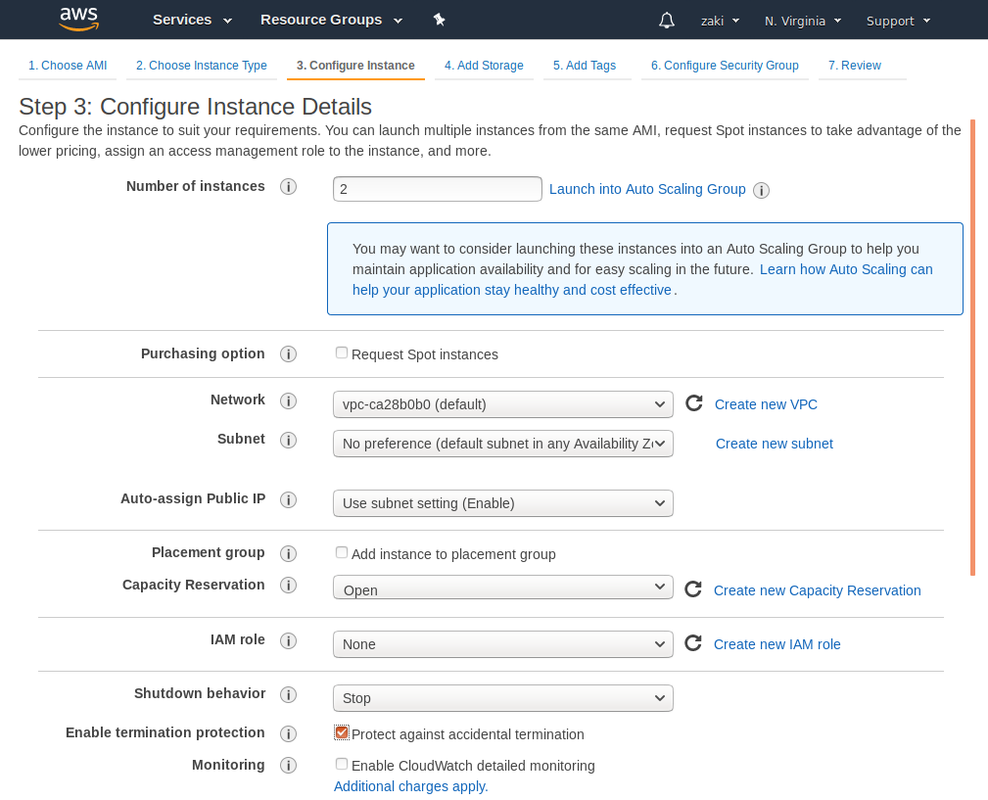Open the Auto-assign Public IP dropdown
Viewport: 988px width, 800px height.
(503, 503)
